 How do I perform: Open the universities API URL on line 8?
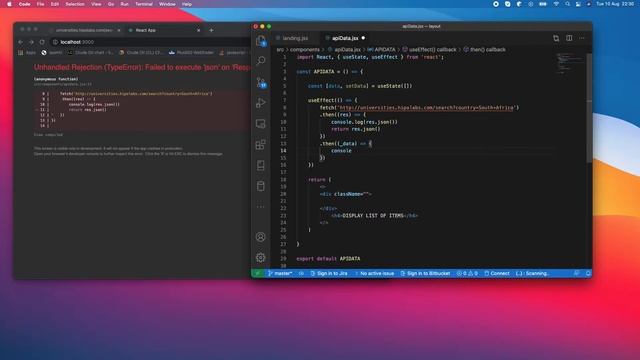(x=426, y=108)
